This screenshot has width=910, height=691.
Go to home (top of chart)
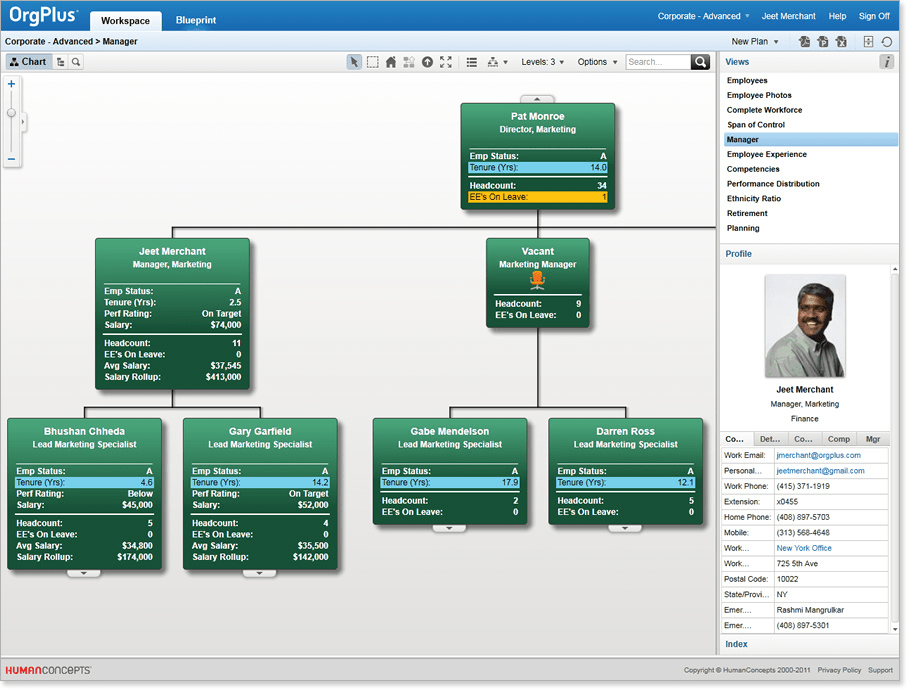[x=391, y=62]
